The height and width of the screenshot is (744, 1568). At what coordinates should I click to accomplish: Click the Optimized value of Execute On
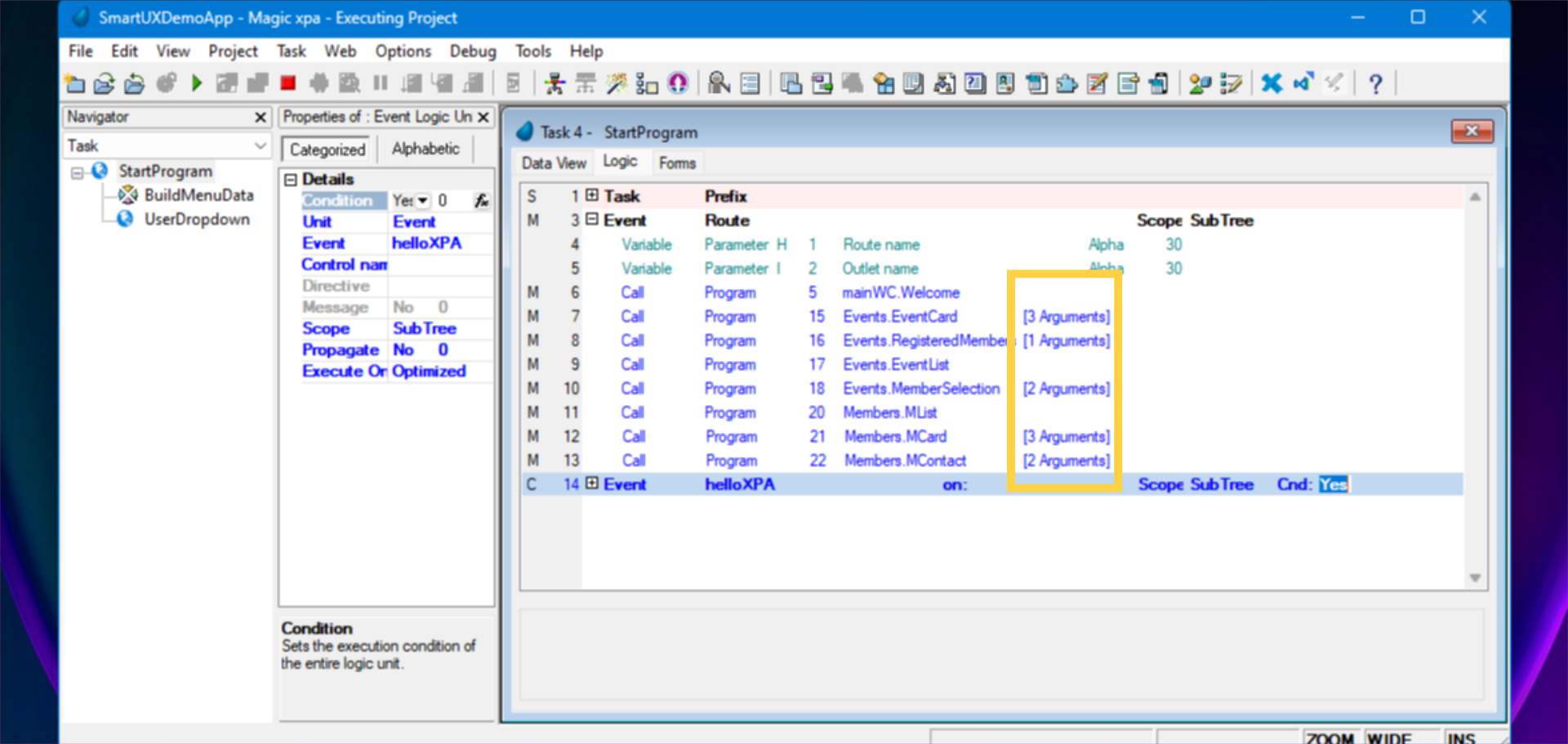pyautogui.click(x=429, y=371)
